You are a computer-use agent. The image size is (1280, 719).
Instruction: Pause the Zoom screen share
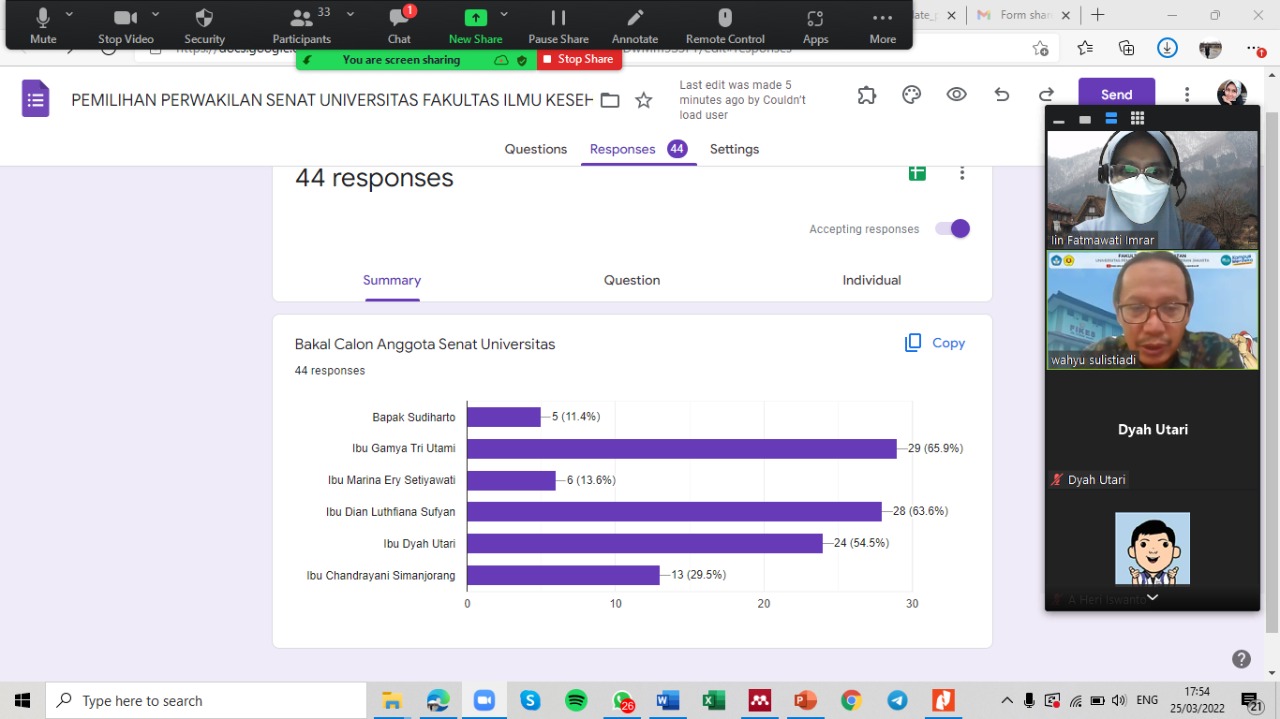[558, 25]
